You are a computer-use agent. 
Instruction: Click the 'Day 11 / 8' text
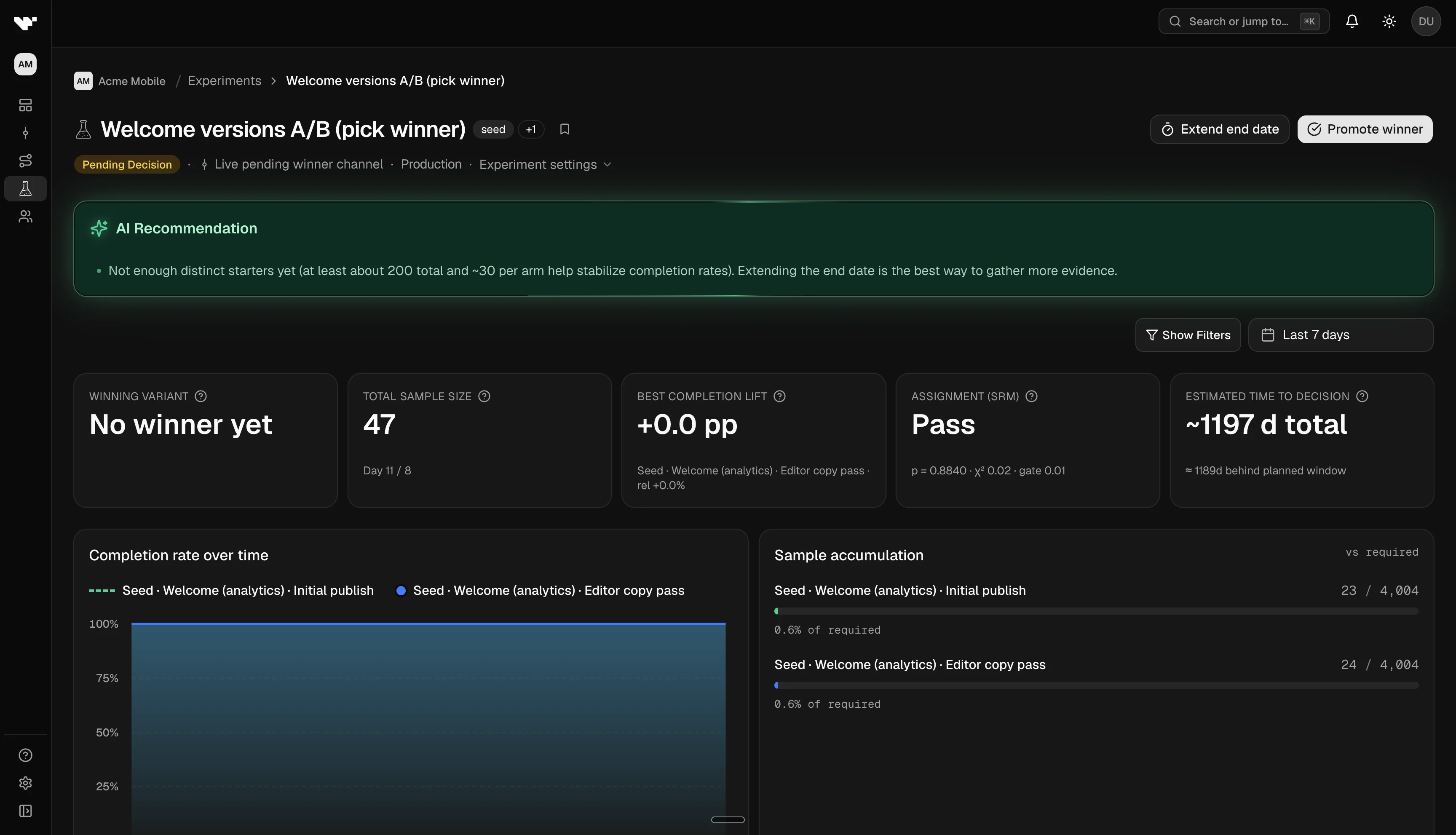point(387,471)
